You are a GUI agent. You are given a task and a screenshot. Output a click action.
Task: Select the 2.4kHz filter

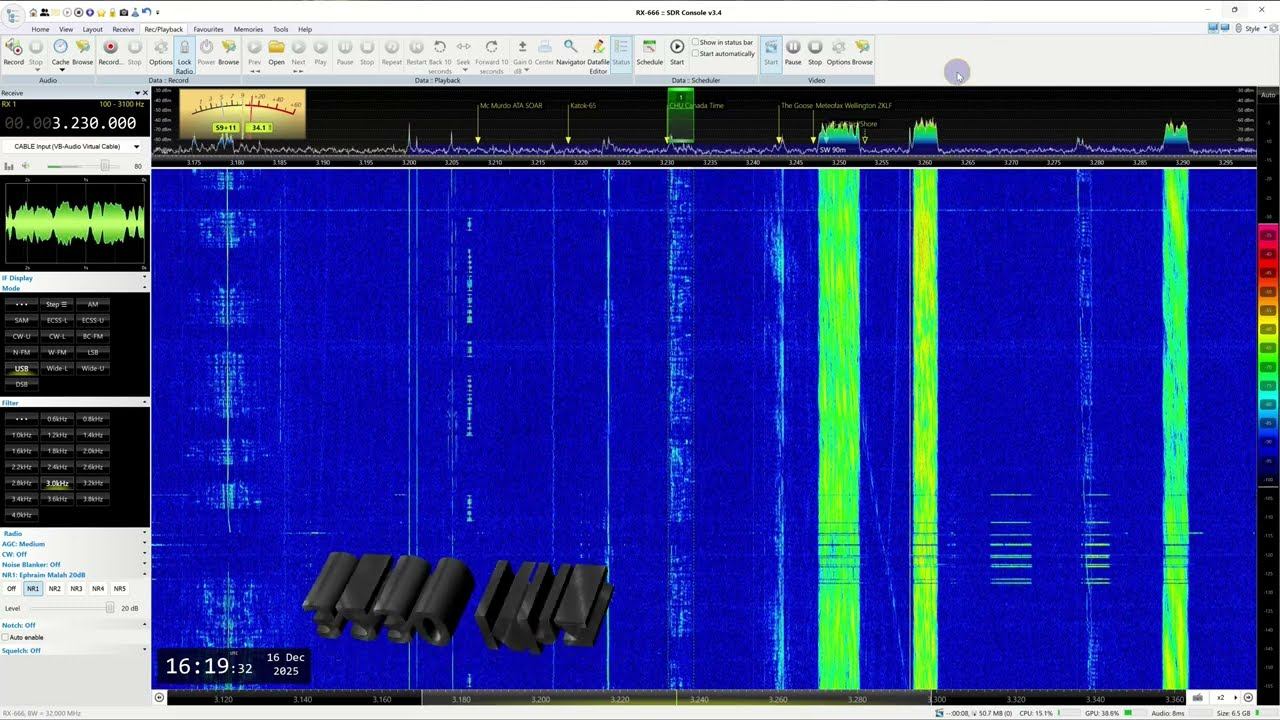[57, 467]
